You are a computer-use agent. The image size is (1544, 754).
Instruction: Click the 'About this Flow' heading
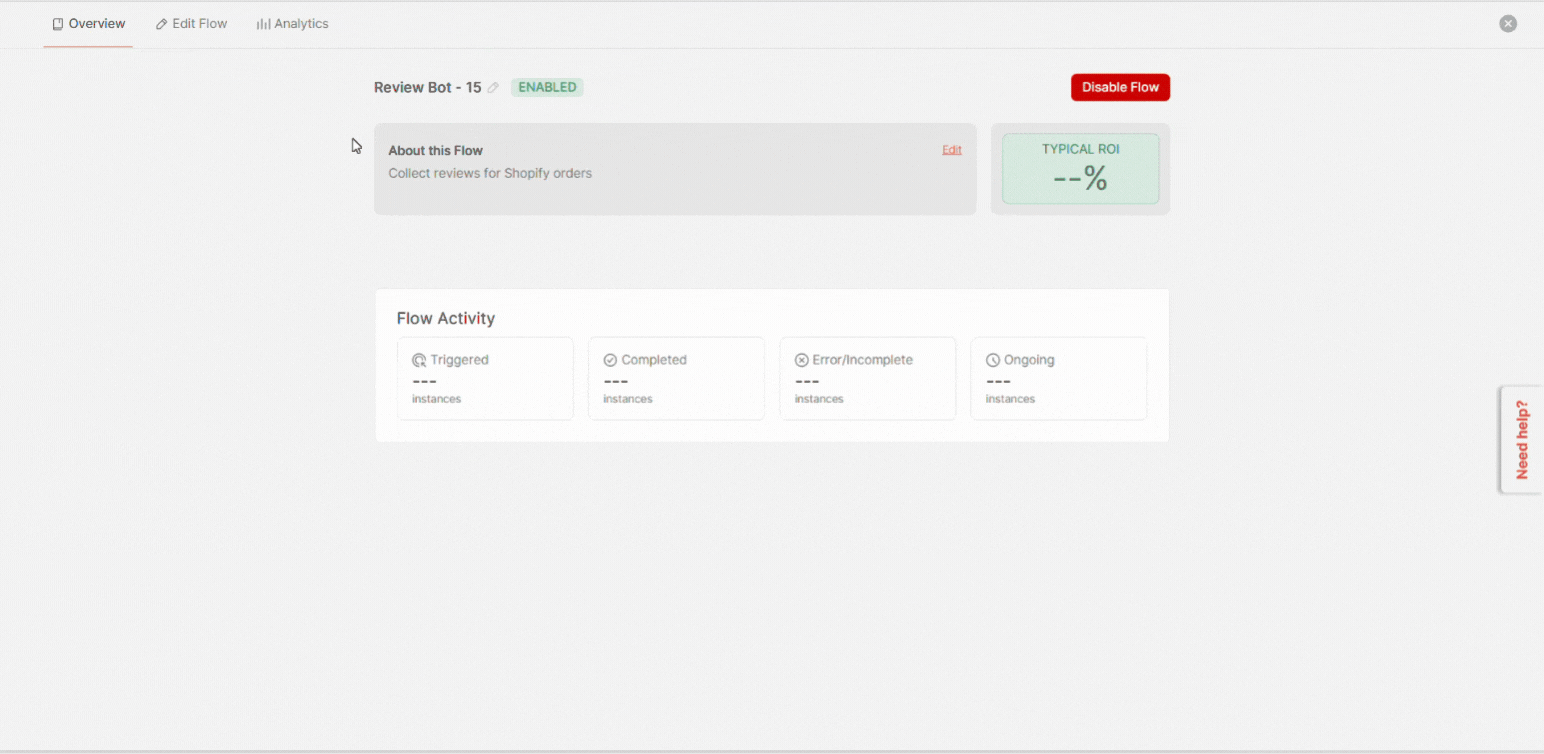point(436,151)
